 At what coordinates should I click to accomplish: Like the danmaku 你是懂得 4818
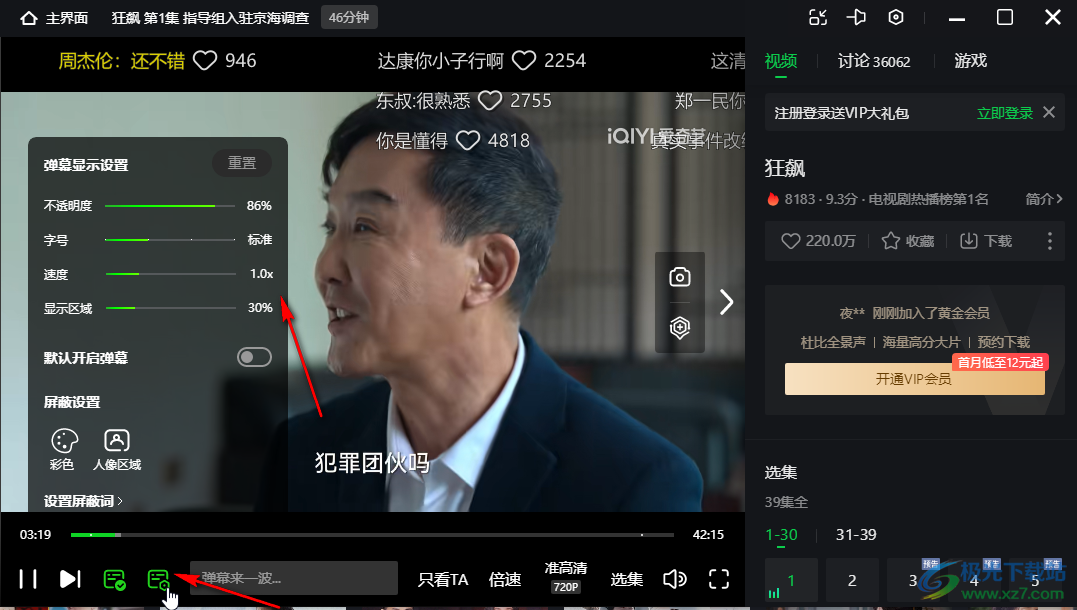click(468, 141)
